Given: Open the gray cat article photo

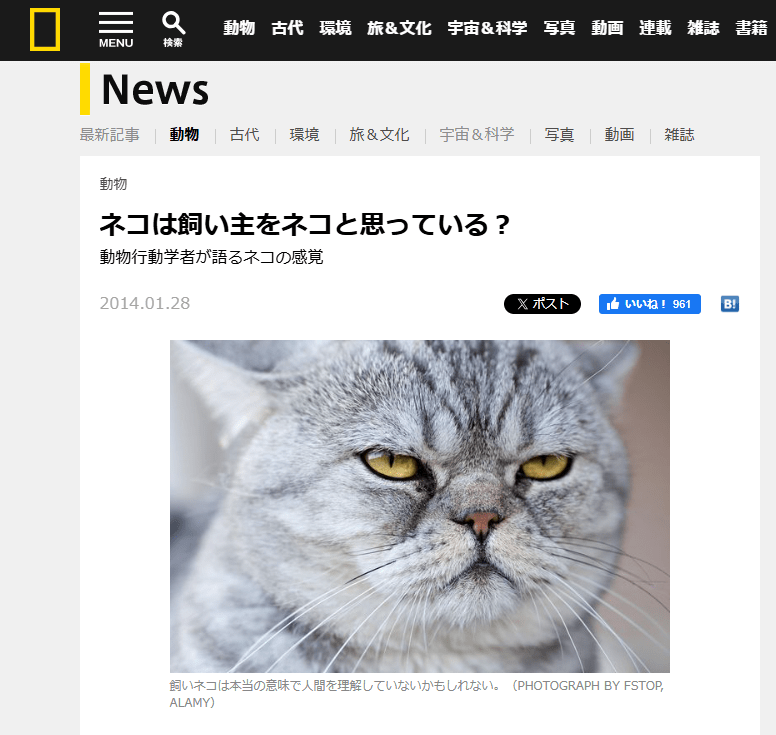Looking at the screenshot, I should (420, 506).
